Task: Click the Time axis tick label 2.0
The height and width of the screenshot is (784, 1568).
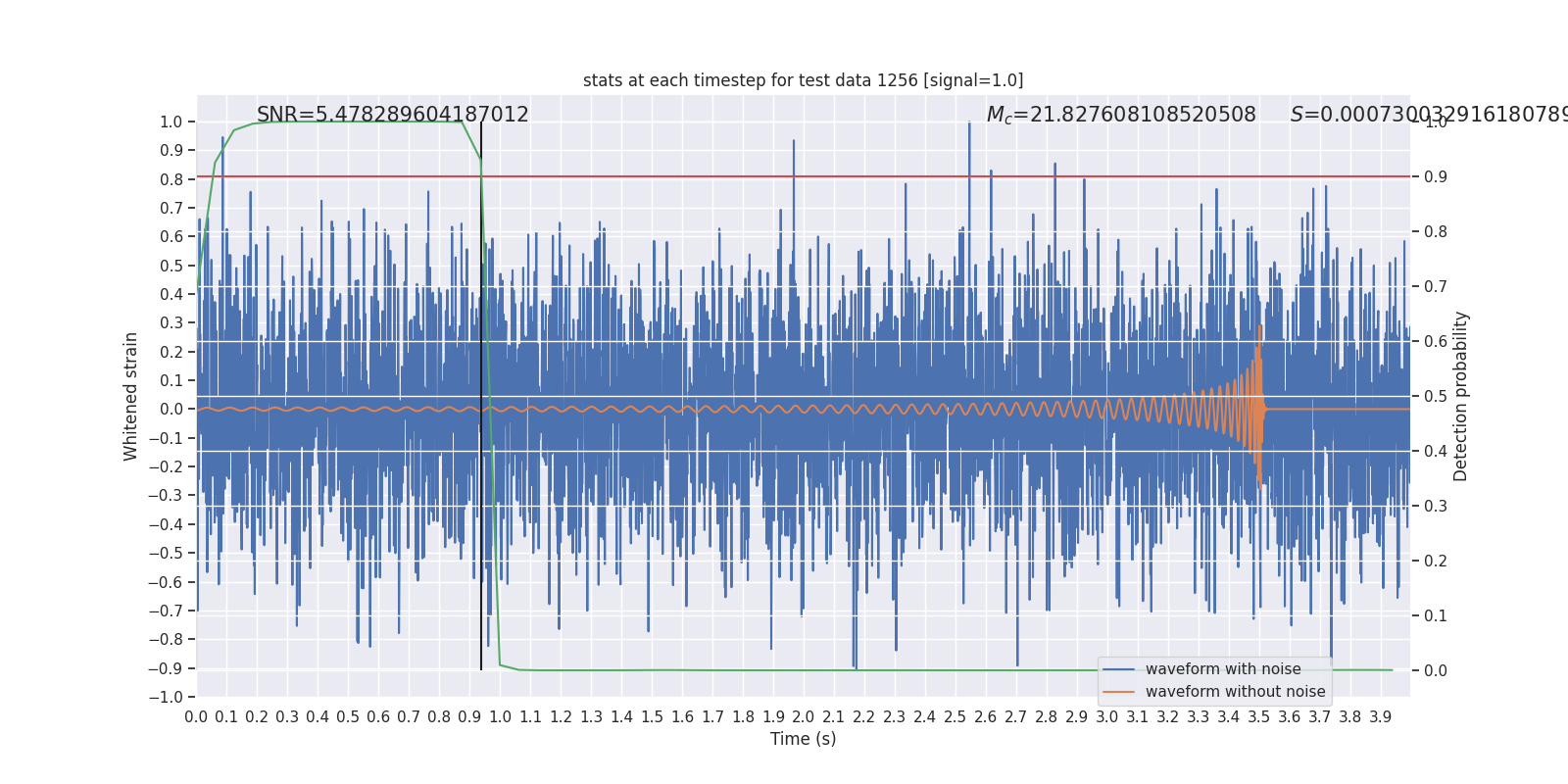Action: click(804, 717)
